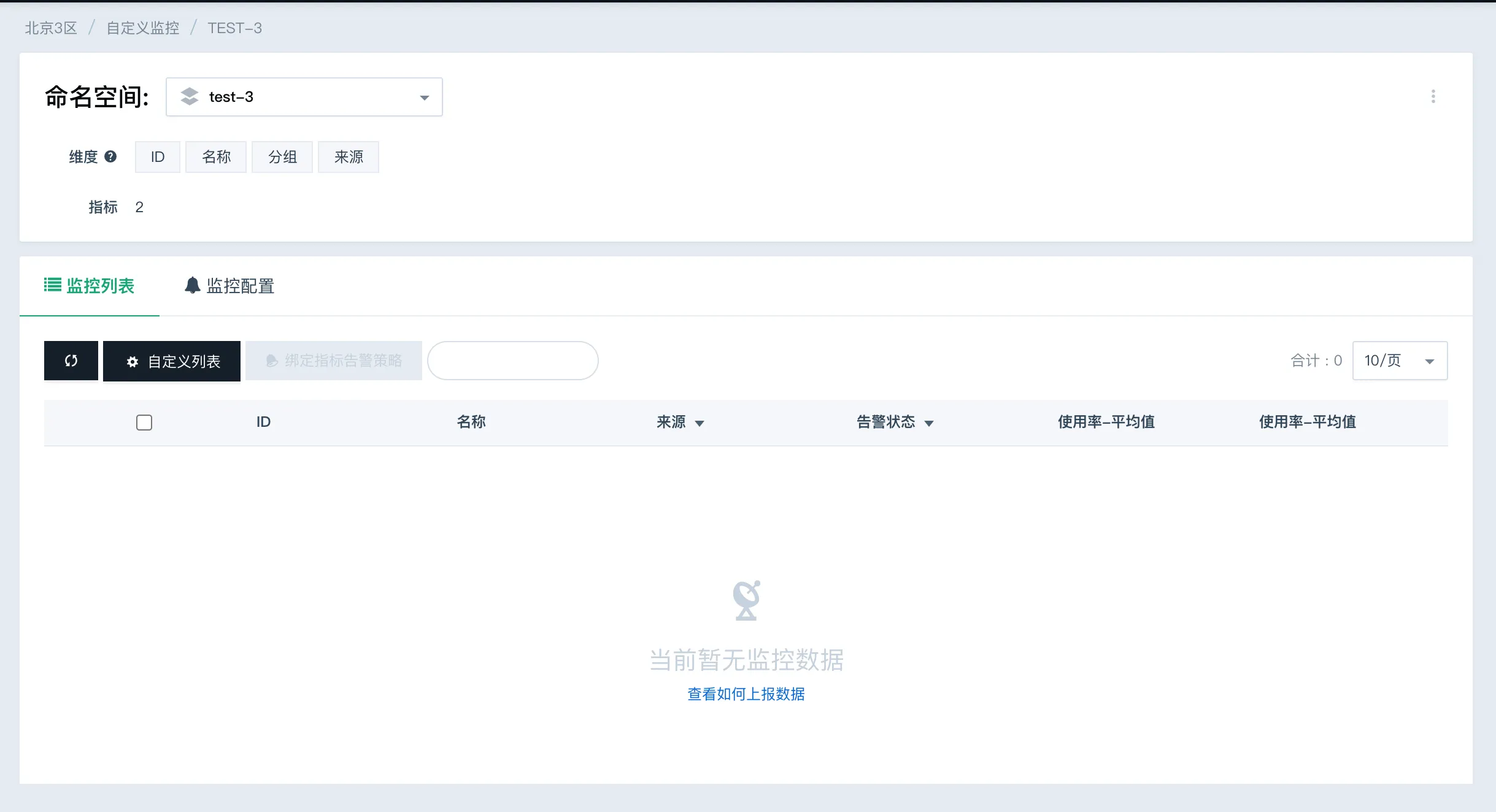Viewport: 1496px width, 812px height.
Task: Click the ID column header
Action: [263, 422]
